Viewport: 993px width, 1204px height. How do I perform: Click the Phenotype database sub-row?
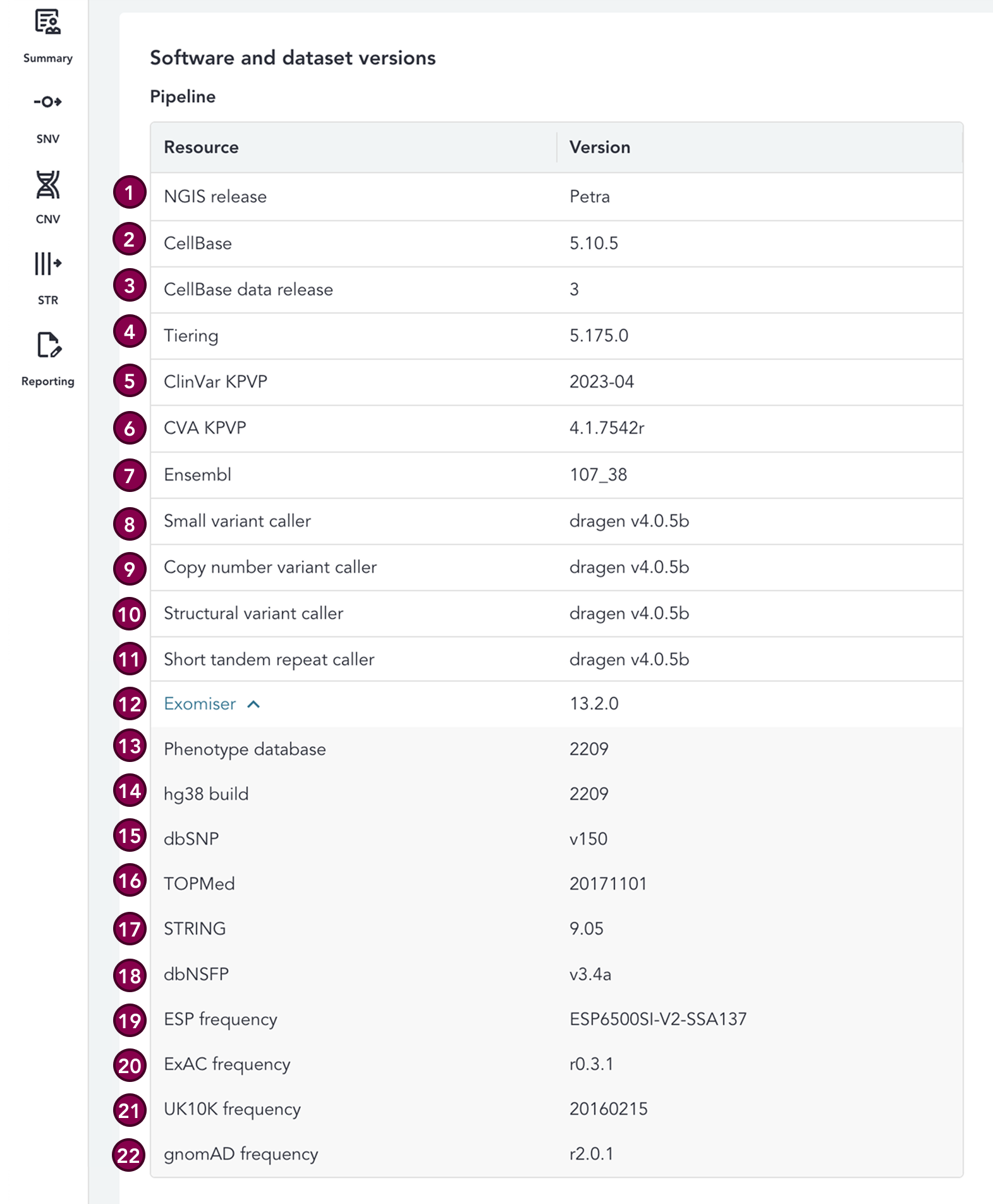click(x=245, y=749)
